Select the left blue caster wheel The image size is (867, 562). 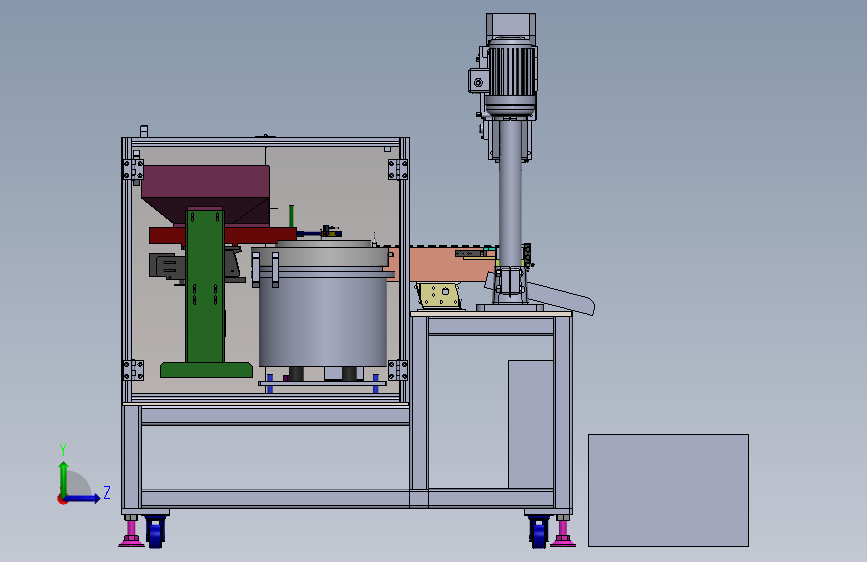(155, 532)
